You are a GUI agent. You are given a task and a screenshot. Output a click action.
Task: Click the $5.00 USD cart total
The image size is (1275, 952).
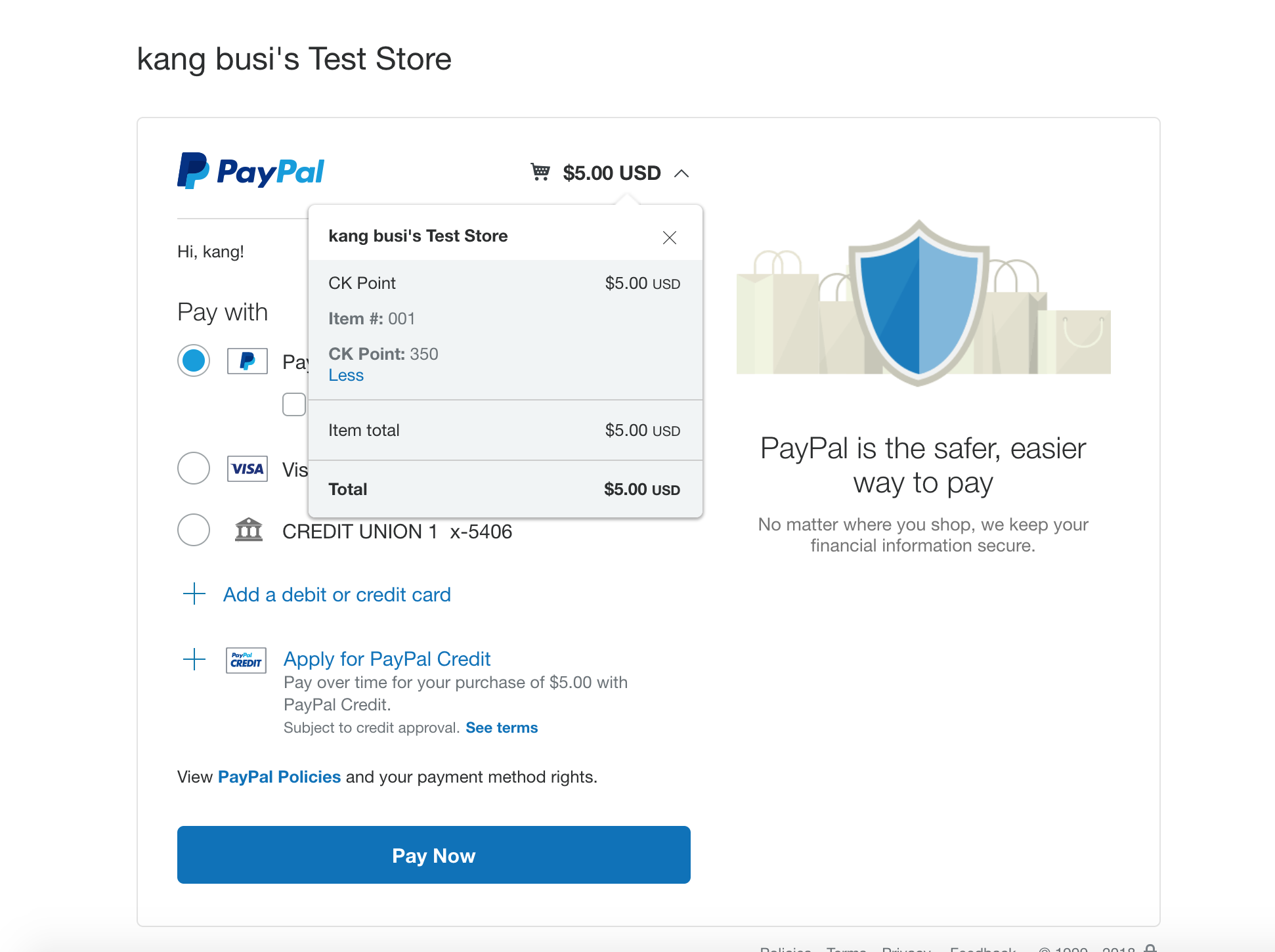point(612,173)
